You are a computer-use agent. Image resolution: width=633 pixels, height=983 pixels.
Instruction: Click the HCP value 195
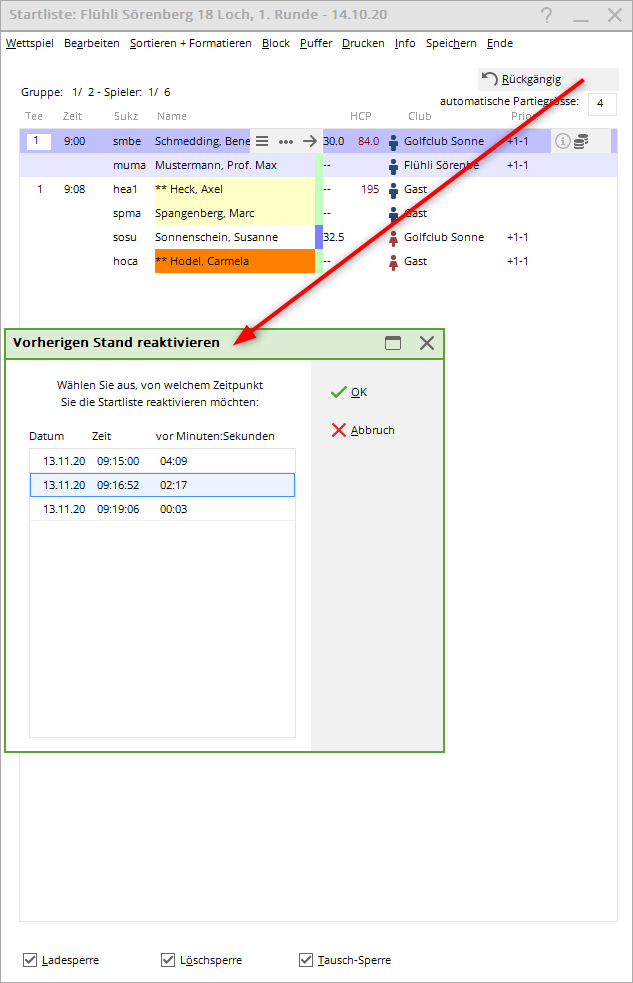[x=370, y=189]
